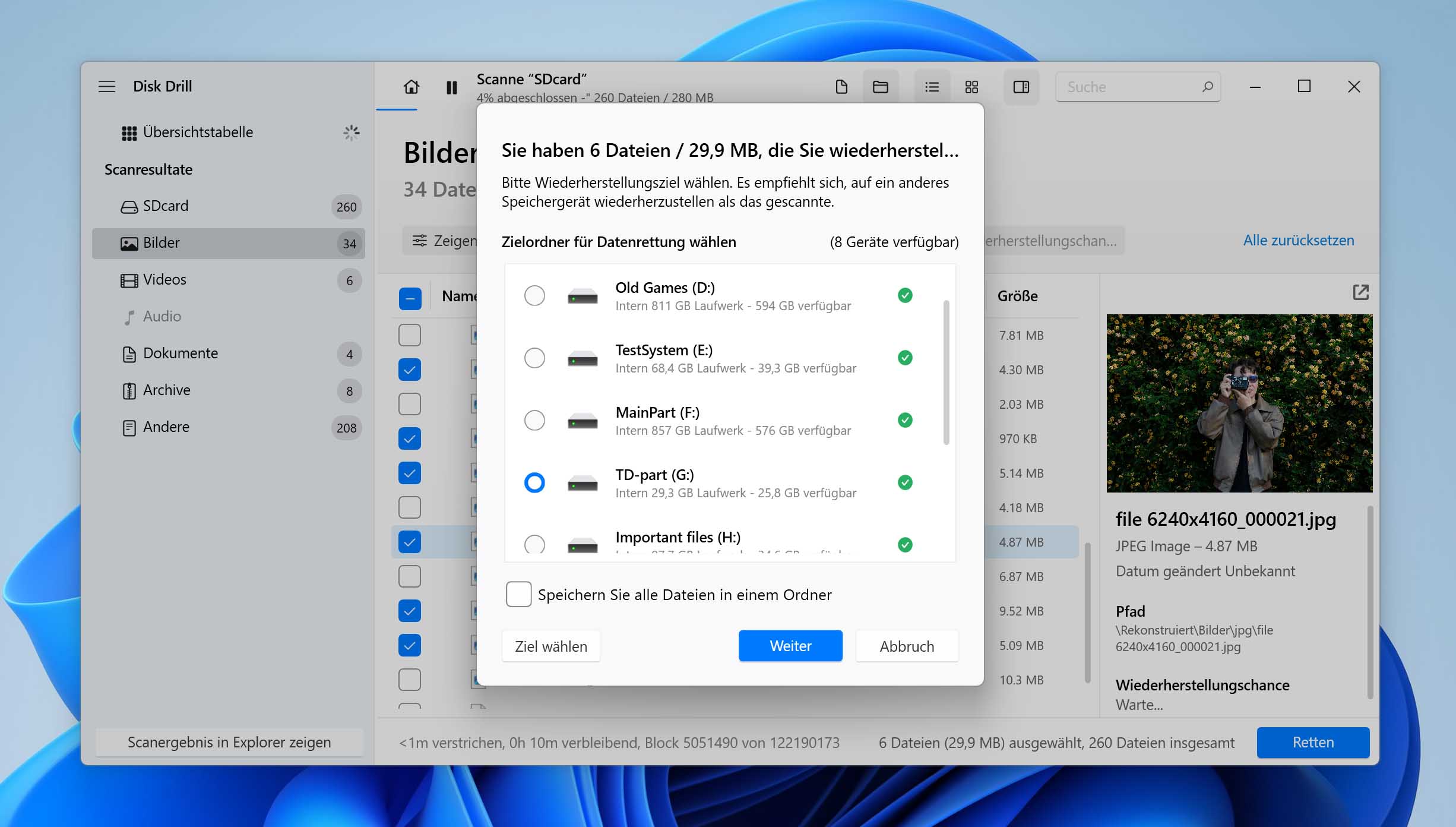This screenshot has width=1456, height=827.
Task: Uncheck the box for the 4.87 MB file
Action: click(x=410, y=542)
